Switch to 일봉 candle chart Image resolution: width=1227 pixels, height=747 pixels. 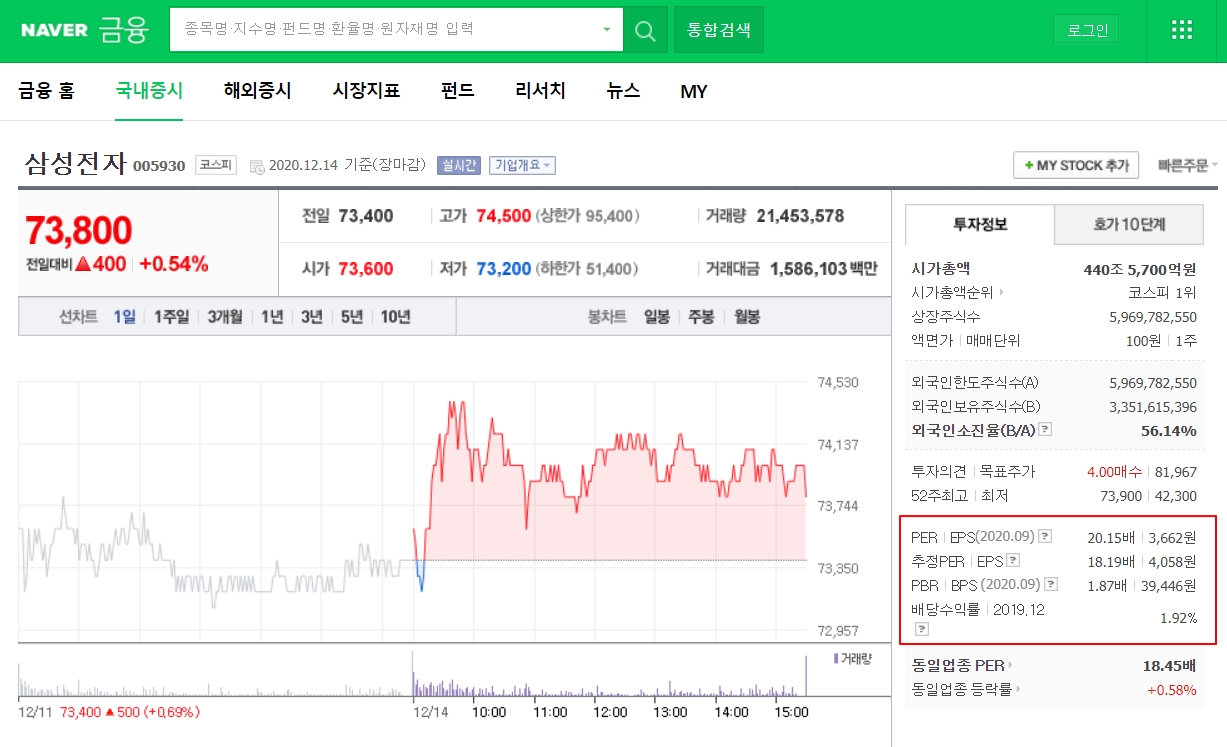(x=657, y=317)
